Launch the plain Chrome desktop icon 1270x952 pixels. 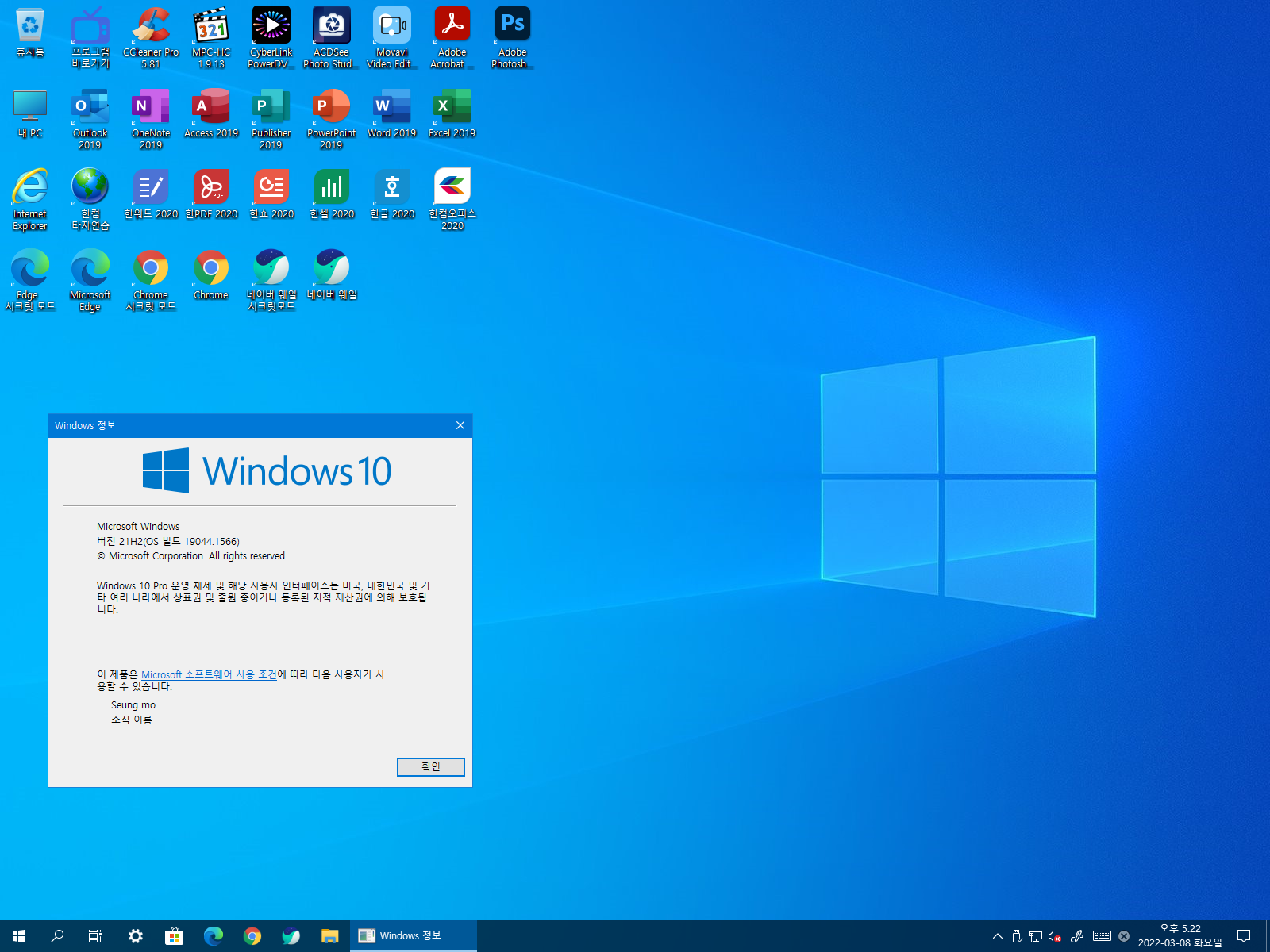click(x=211, y=276)
